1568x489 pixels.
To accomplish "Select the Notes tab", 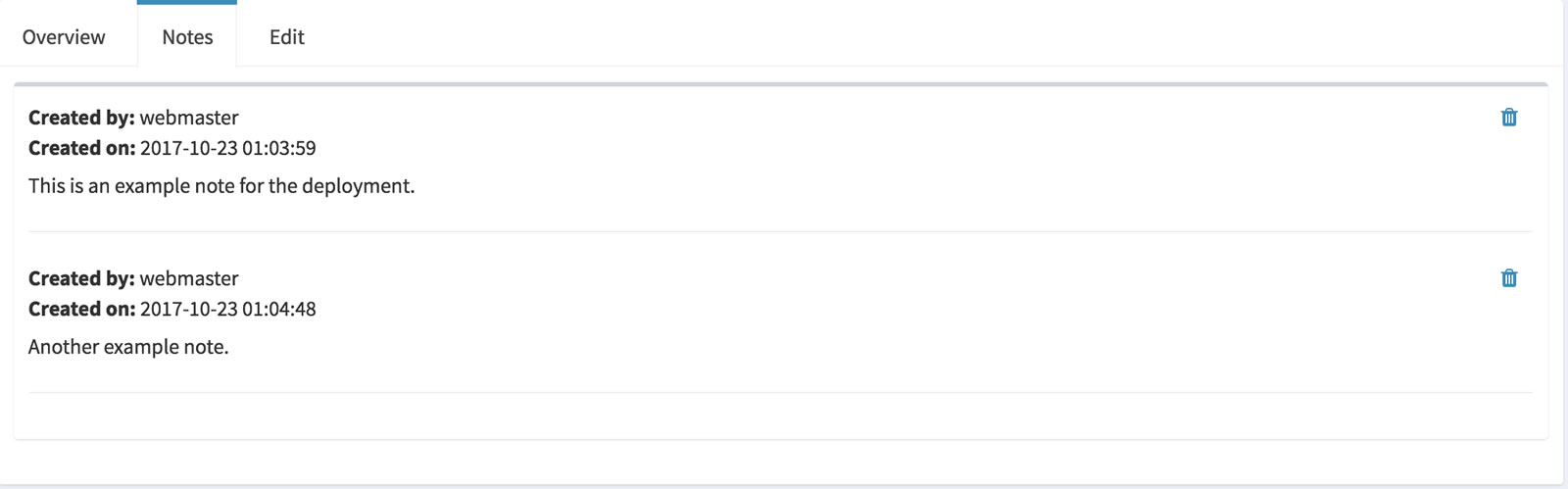I will tap(187, 37).
